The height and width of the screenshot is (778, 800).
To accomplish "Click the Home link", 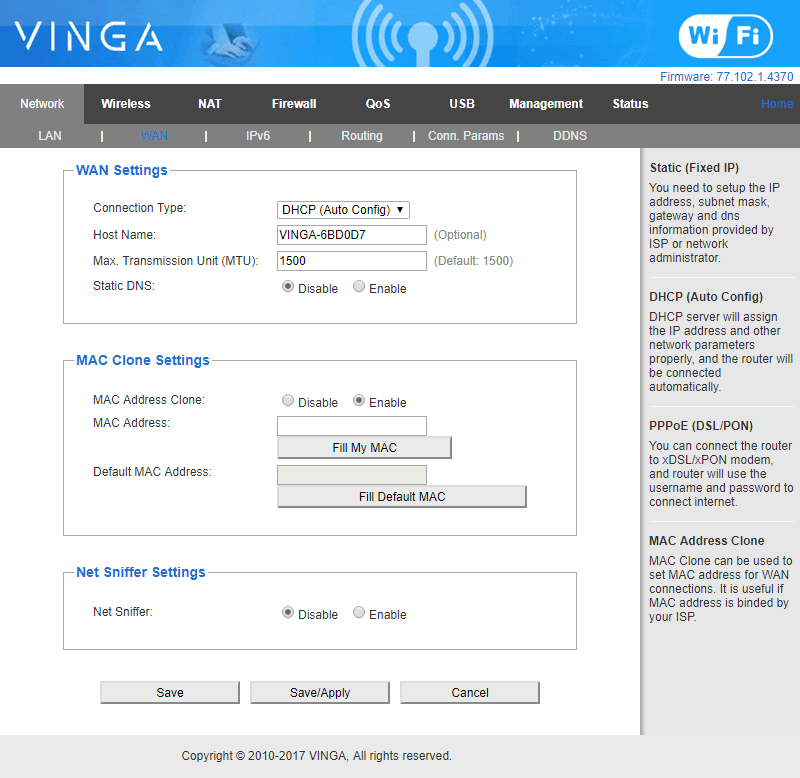I will pos(776,104).
